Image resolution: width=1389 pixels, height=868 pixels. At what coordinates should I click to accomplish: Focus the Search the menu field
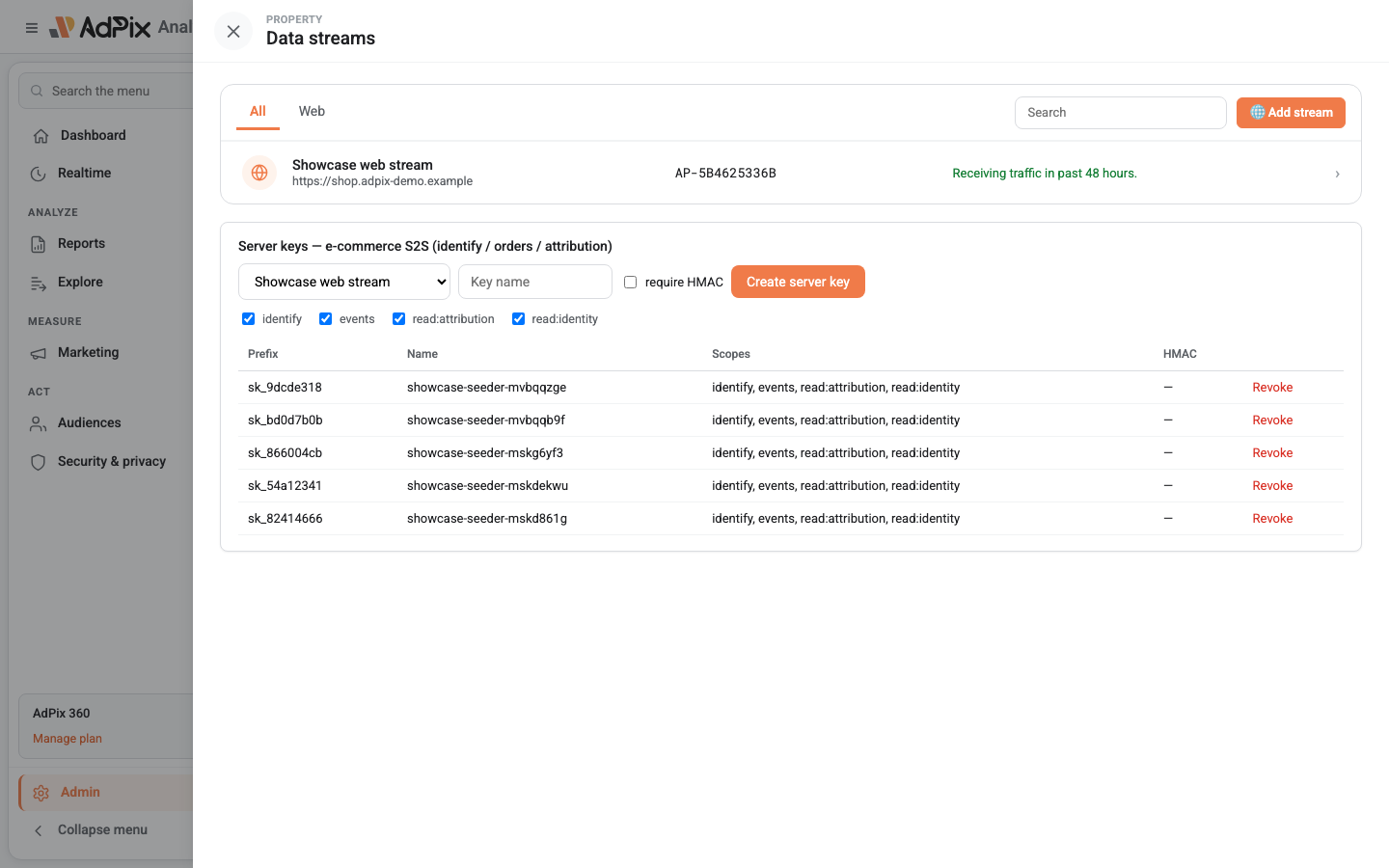(x=106, y=91)
